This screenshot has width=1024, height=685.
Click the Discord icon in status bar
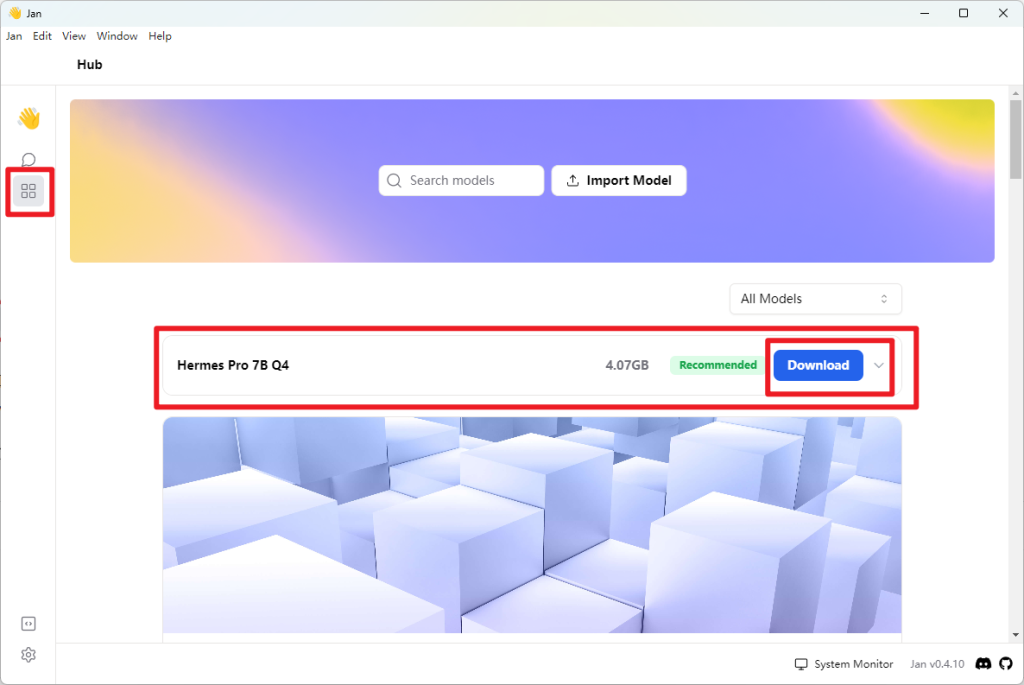pos(983,664)
